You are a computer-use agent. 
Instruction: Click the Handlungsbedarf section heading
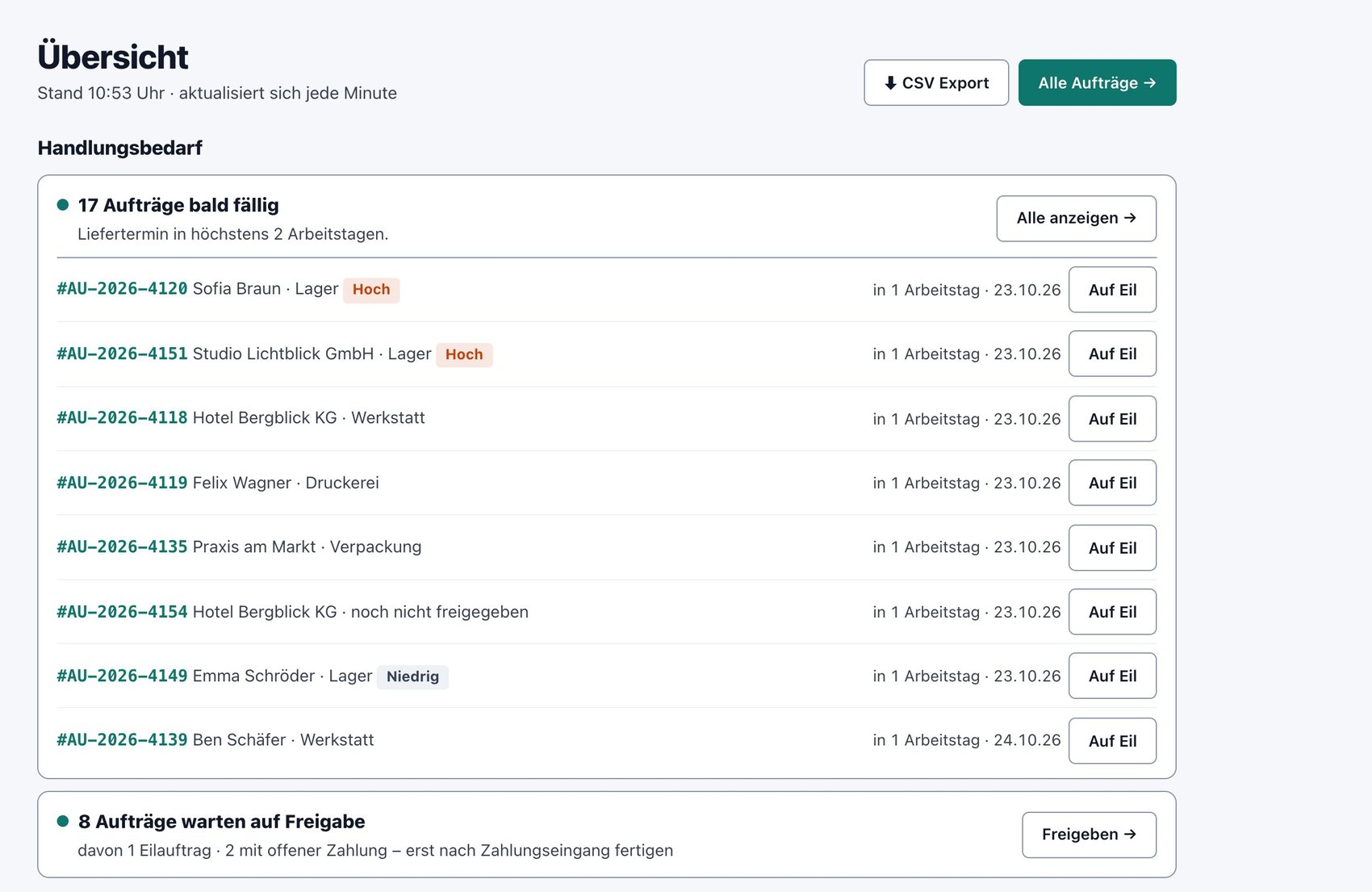pyautogui.click(x=119, y=148)
